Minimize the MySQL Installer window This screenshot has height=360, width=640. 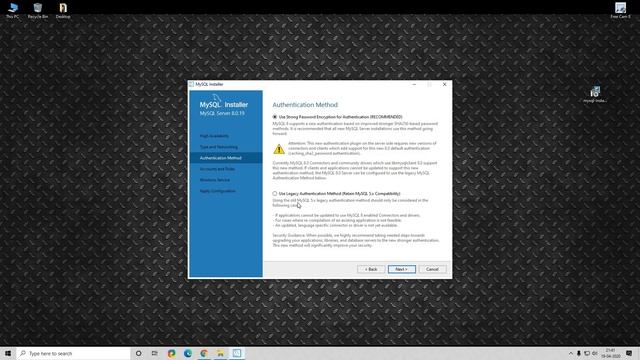click(414, 84)
